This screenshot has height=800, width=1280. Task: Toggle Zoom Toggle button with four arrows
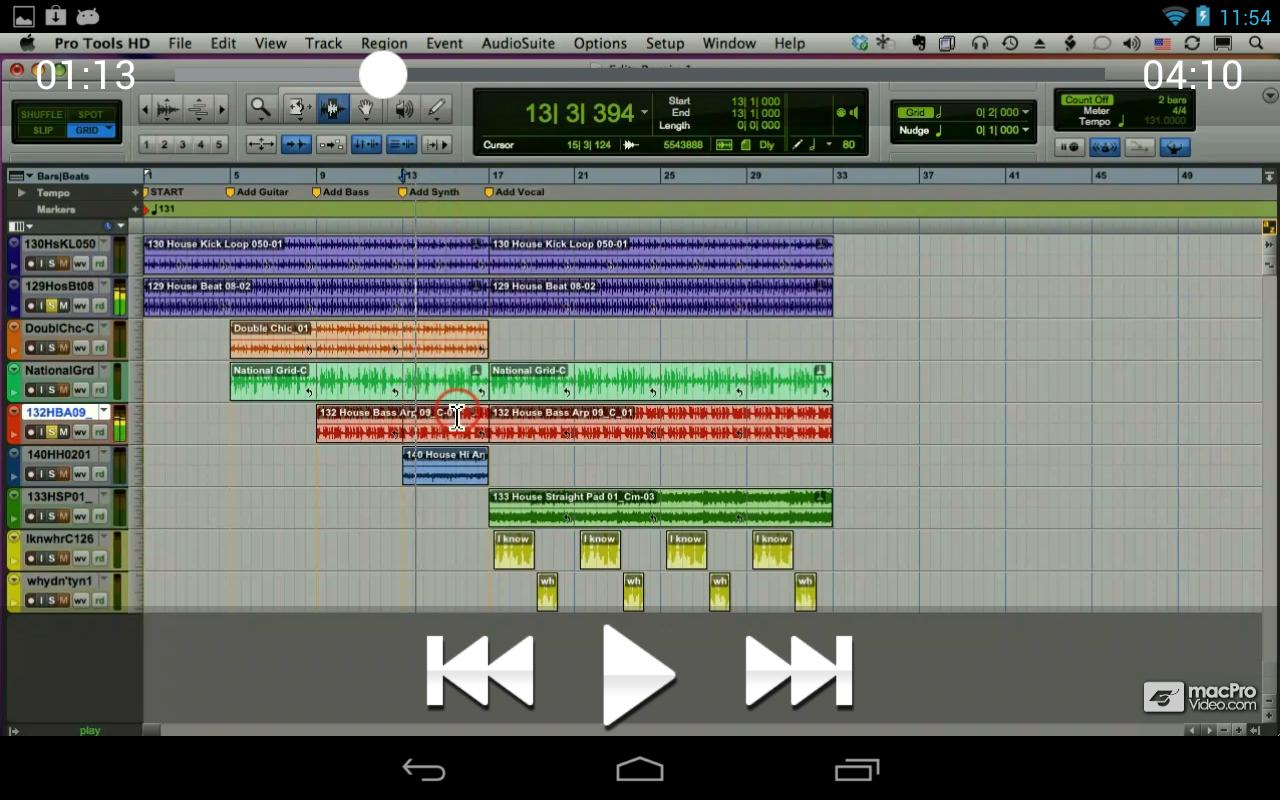[x=261, y=145]
